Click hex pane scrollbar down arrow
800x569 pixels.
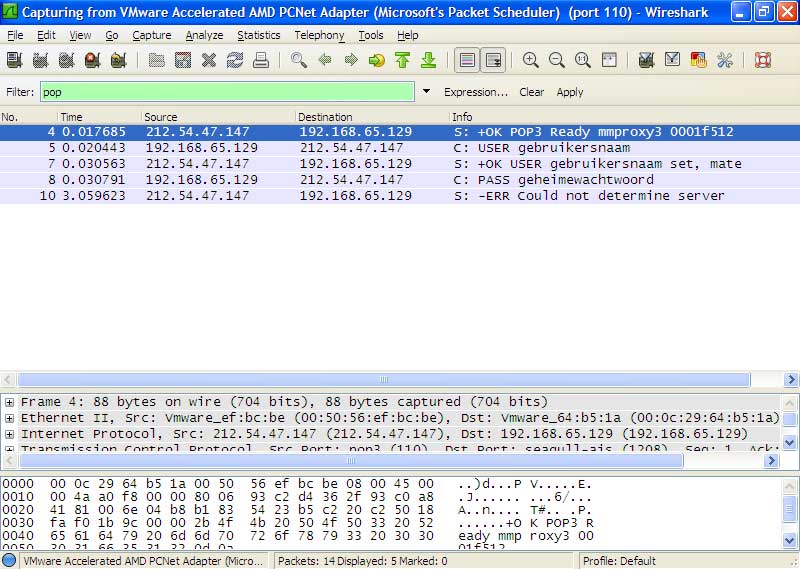[789, 540]
